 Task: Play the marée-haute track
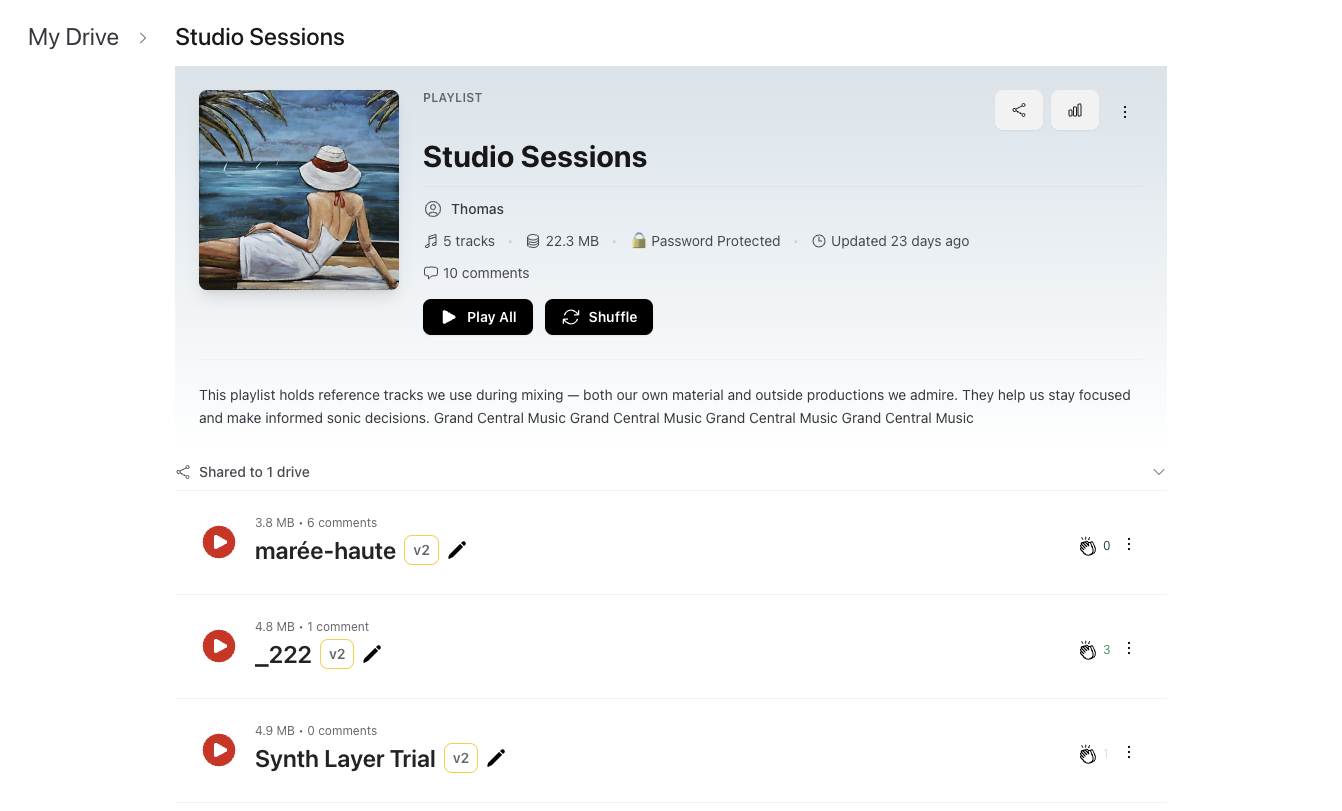coord(218,542)
